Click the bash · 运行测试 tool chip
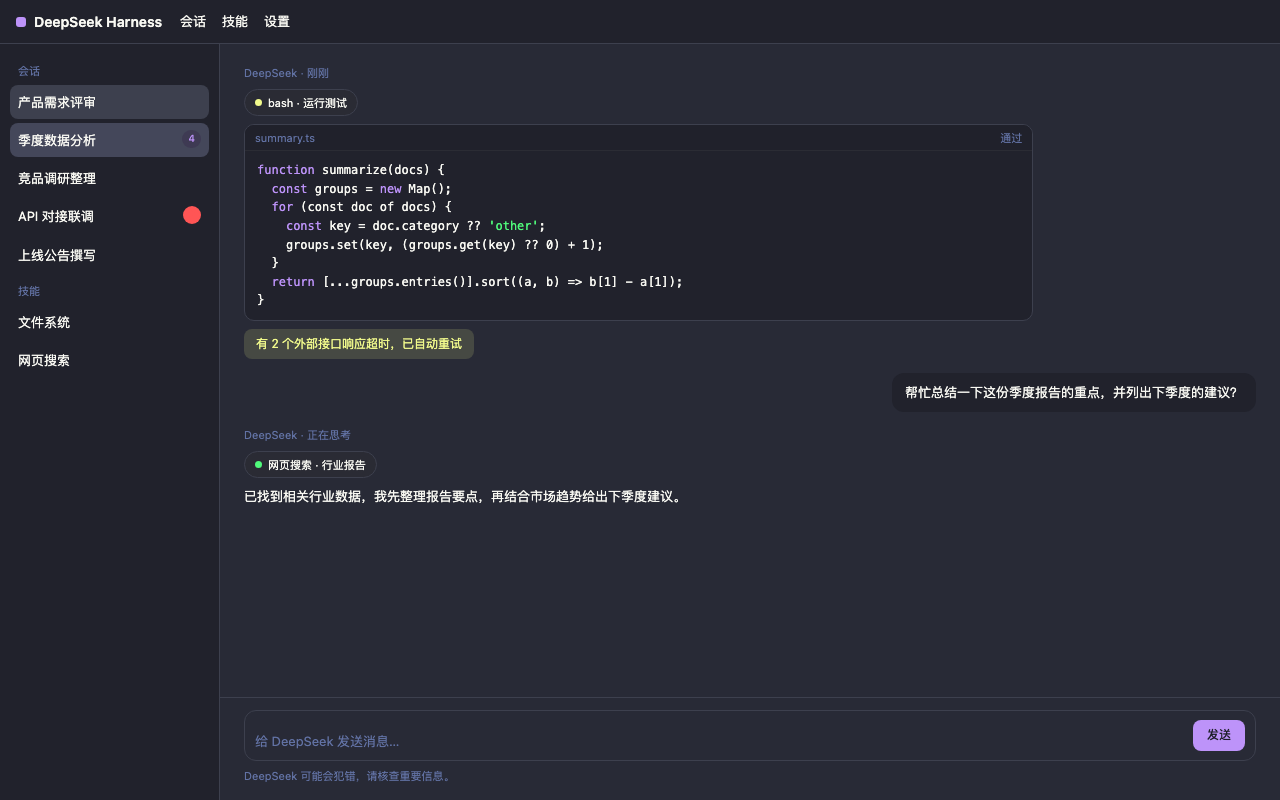 coord(301,103)
